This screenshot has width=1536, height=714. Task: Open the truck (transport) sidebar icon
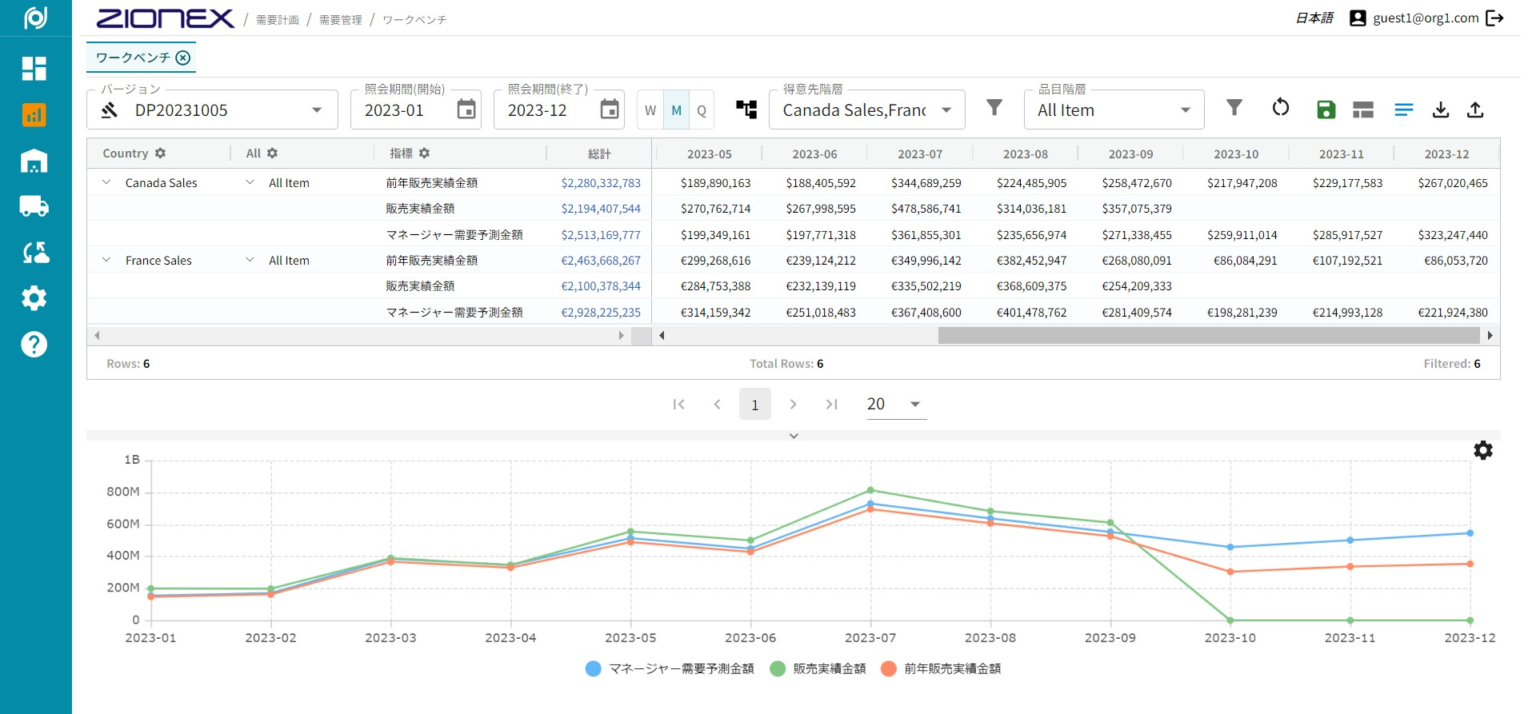click(x=33, y=207)
